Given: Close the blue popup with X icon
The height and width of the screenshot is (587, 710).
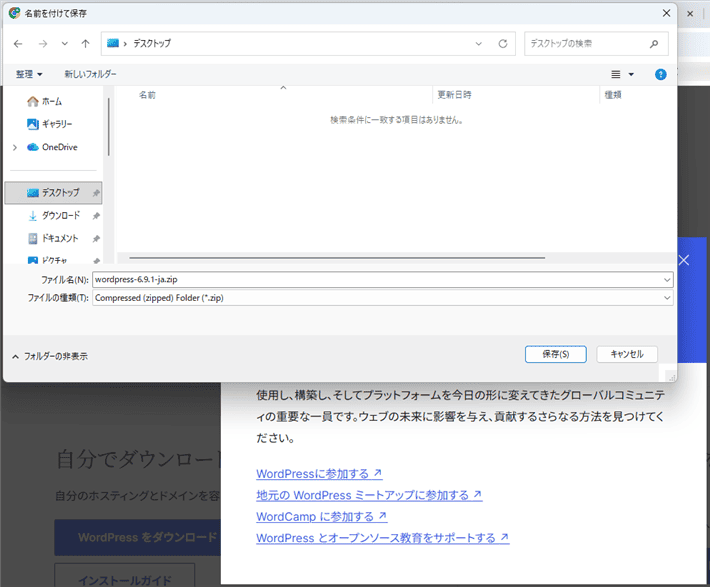Looking at the screenshot, I should pos(684,260).
